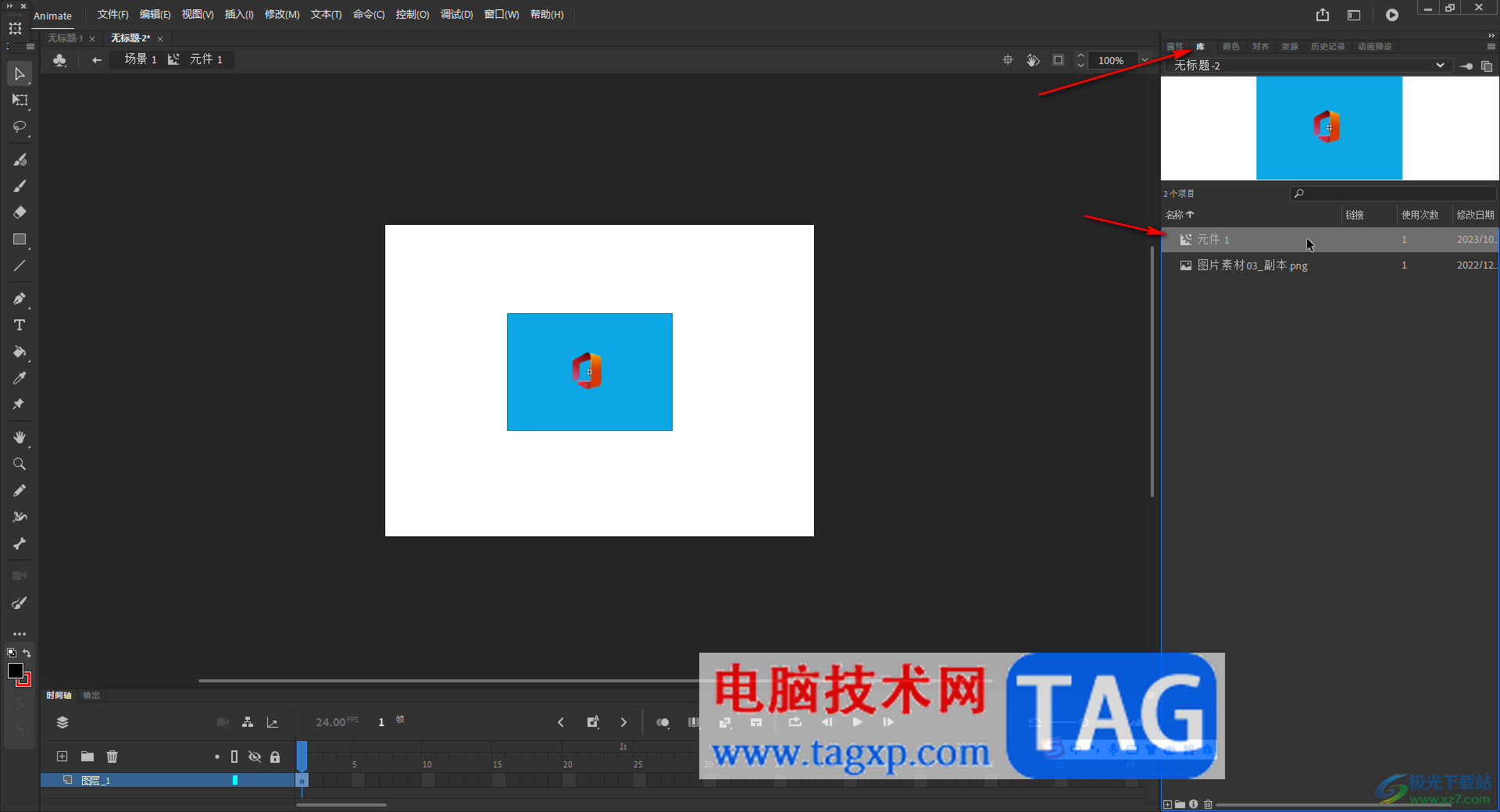Toggle show all layers as outlines

(234, 757)
